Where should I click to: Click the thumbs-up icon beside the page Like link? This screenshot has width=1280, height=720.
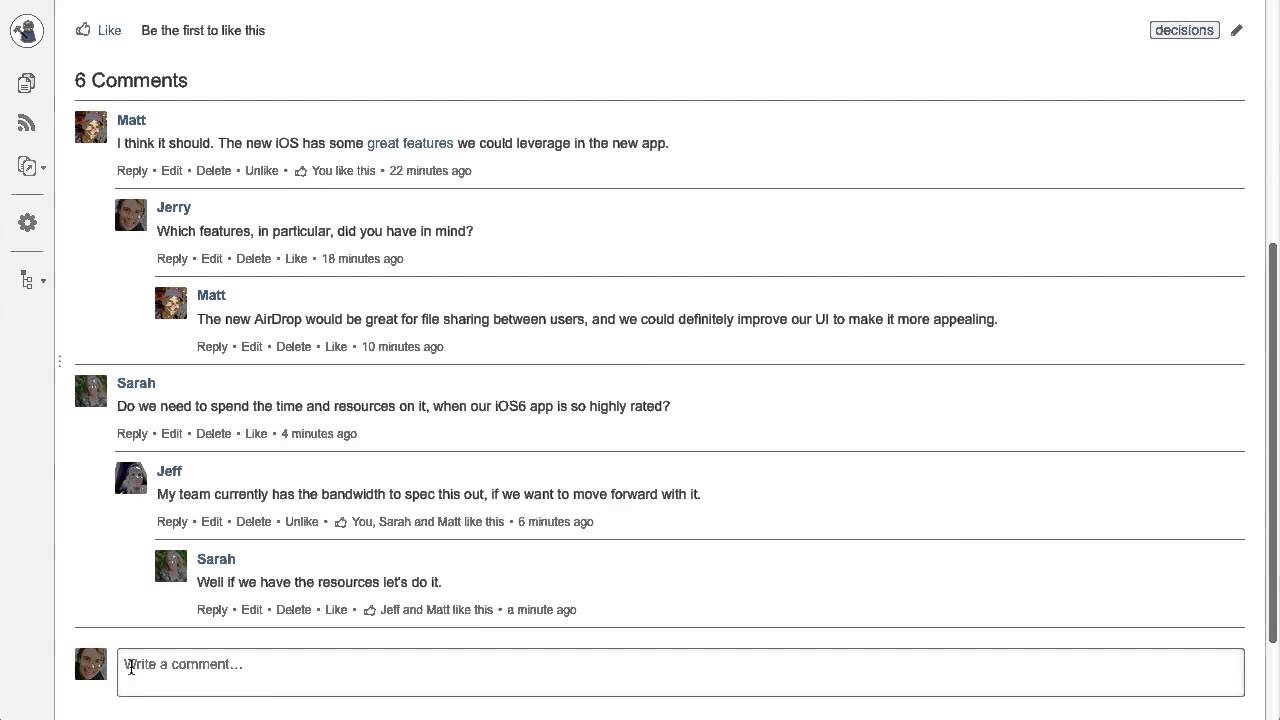(x=83, y=30)
